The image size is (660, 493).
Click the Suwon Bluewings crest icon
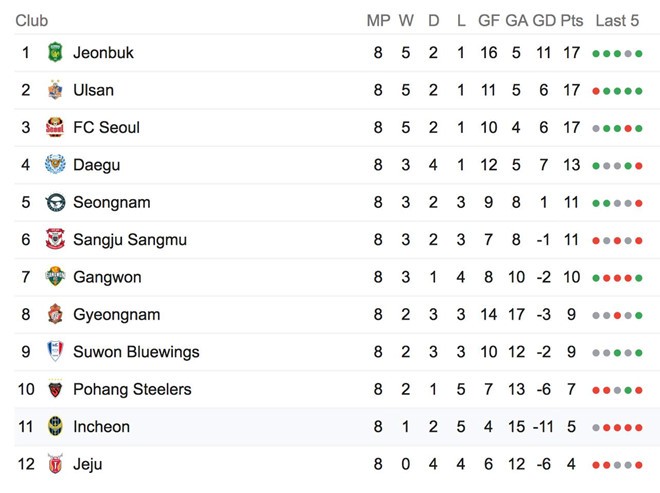coord(55,352)
